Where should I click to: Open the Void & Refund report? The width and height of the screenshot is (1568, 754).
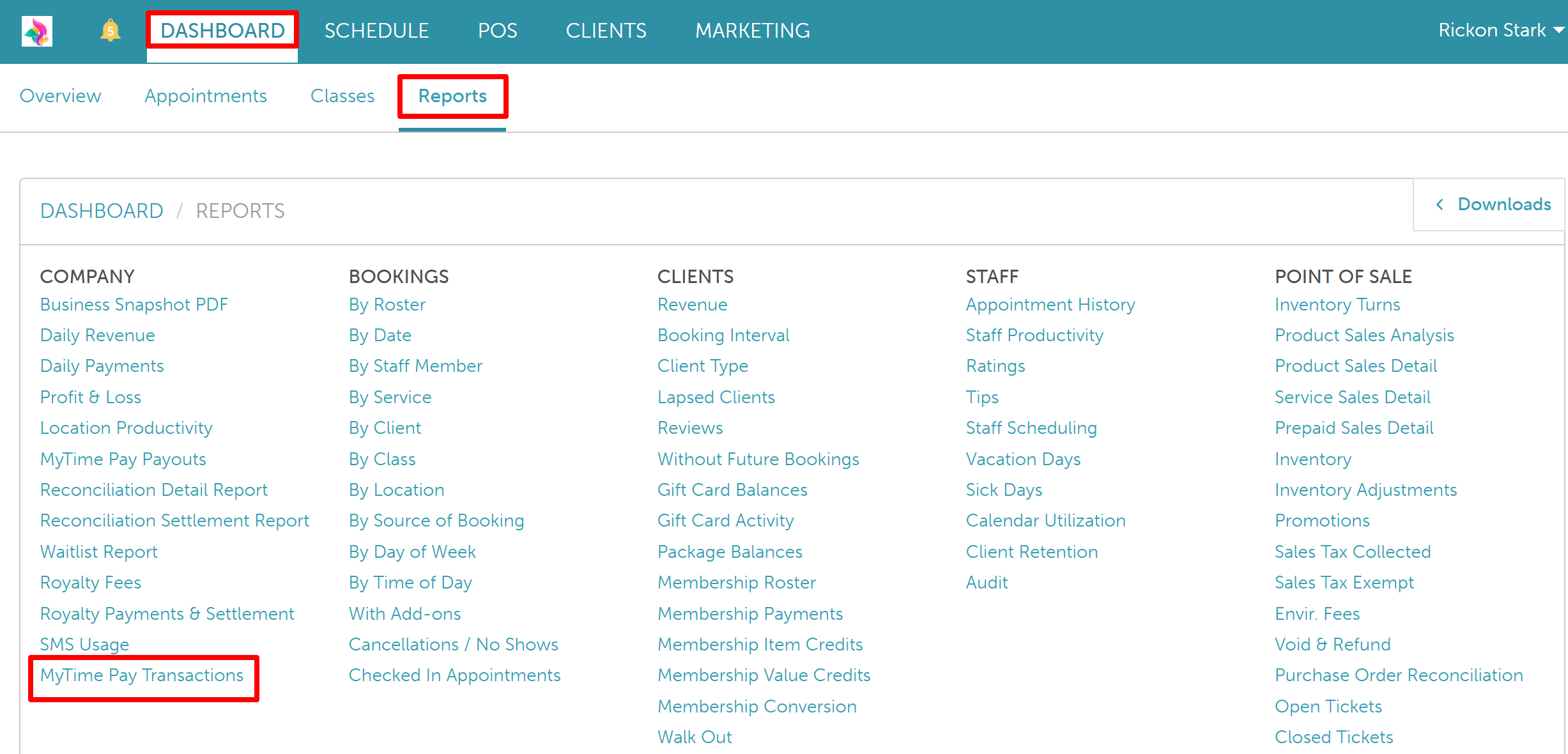pos(1332,644)
